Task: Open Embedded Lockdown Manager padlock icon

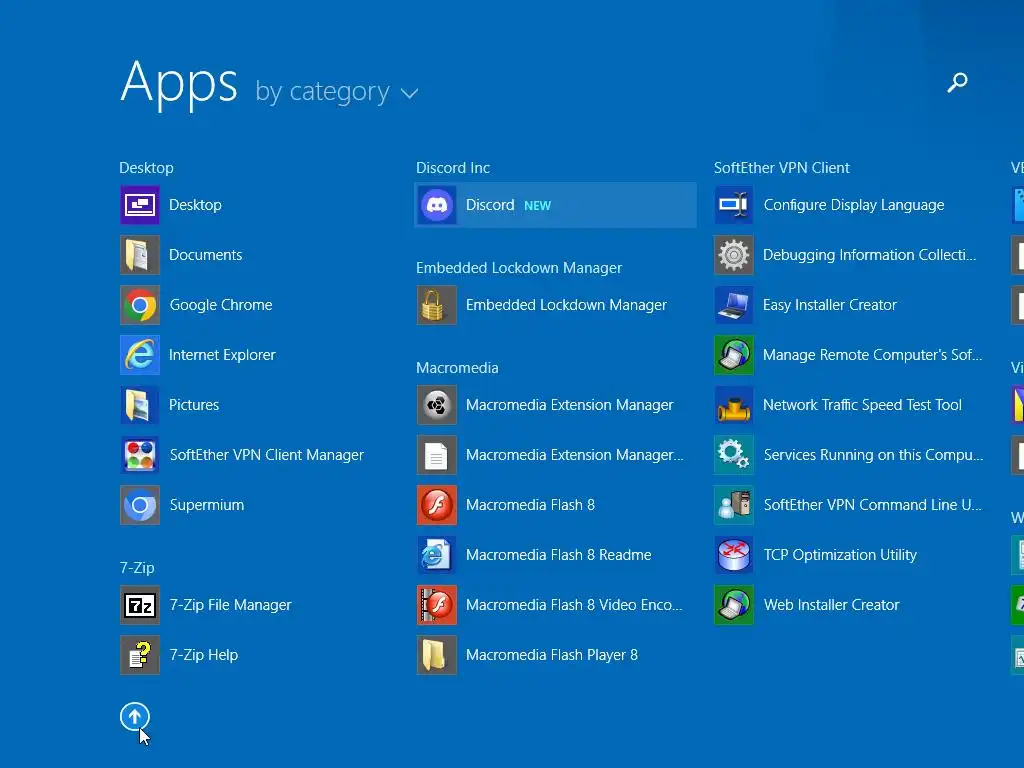Action: [437, 305]
